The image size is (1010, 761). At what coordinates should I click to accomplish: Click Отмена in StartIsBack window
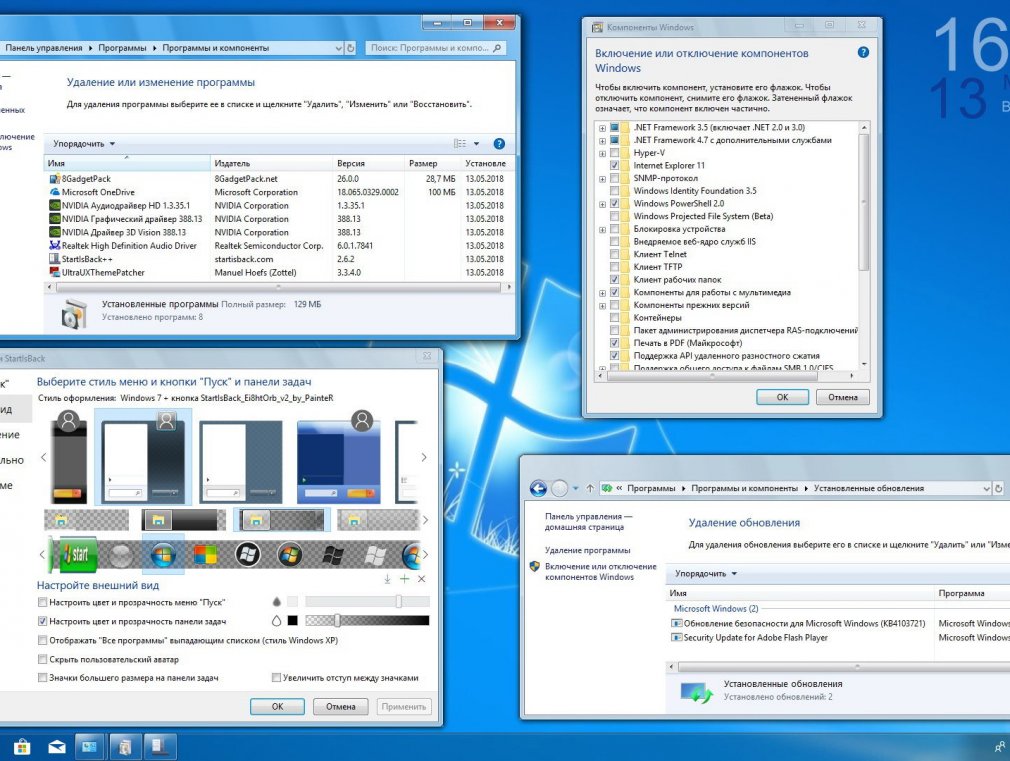tap(340, 706)
